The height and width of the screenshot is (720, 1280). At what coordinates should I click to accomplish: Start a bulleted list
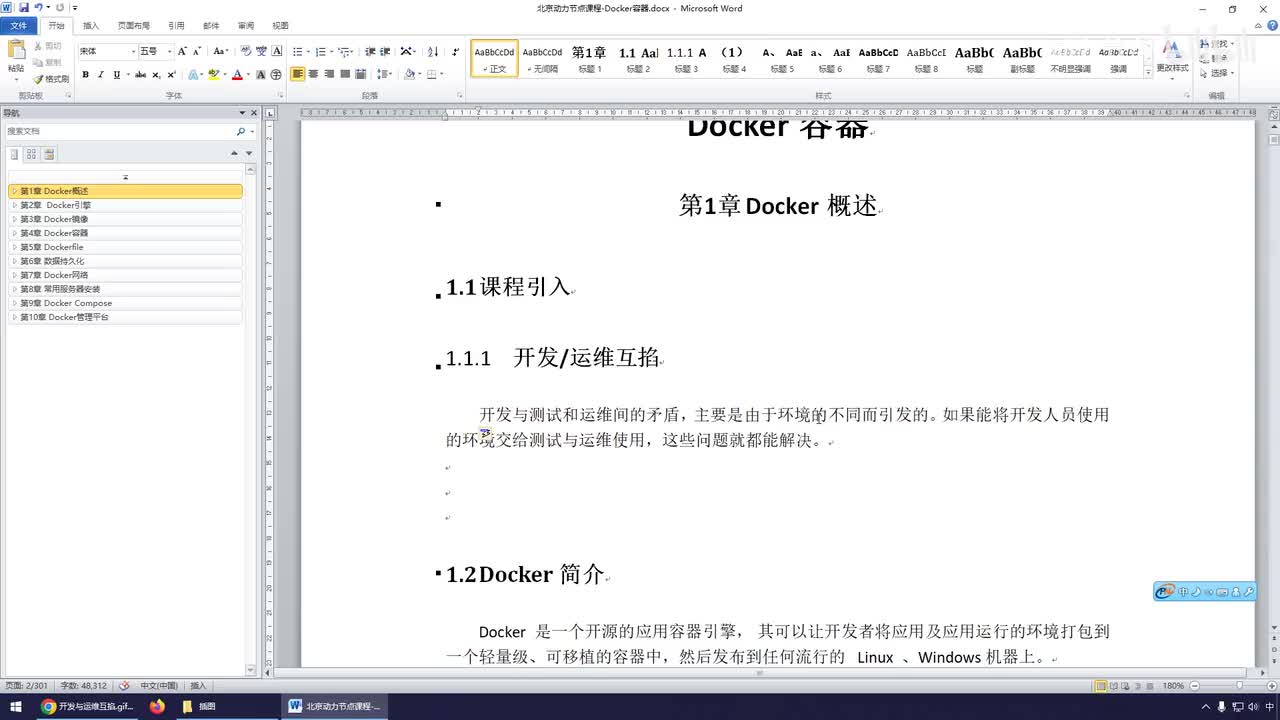(297, 51)
